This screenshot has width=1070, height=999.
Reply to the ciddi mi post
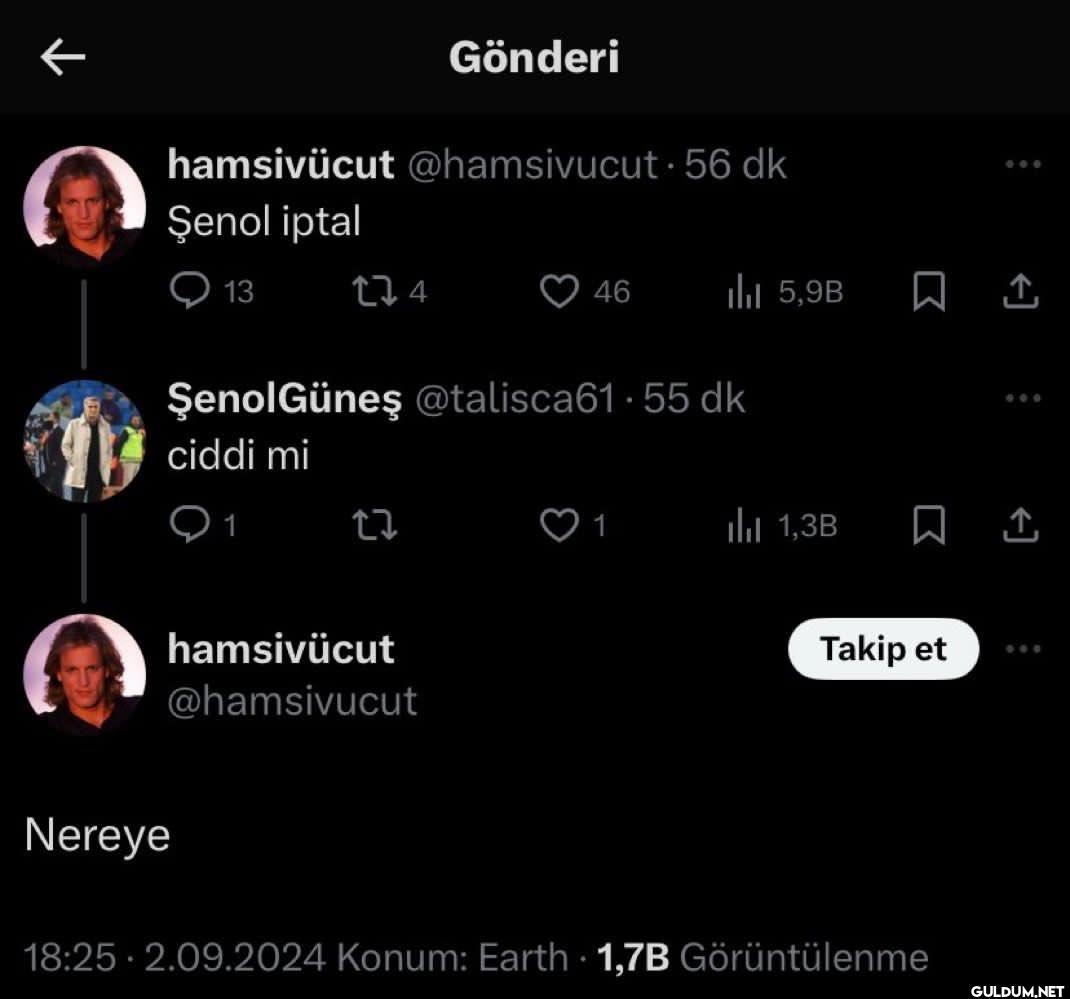tap(203, 525)
